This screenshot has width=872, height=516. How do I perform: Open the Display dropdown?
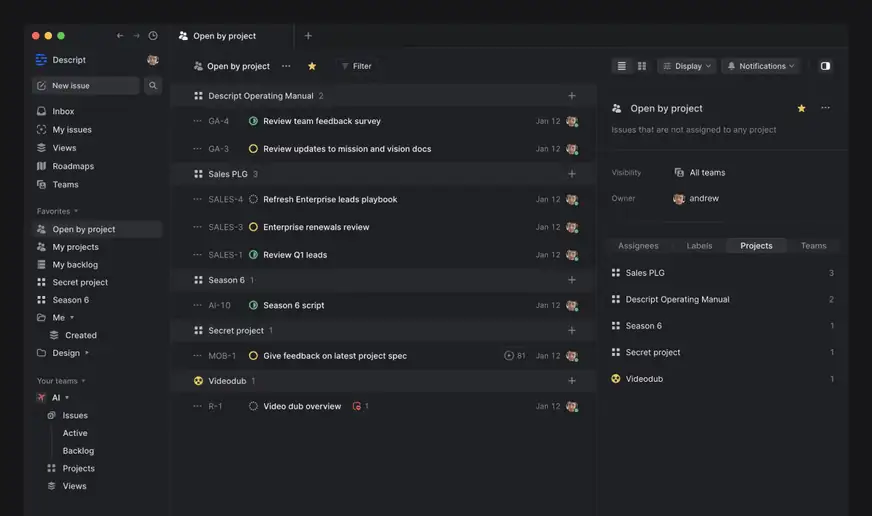click(687, 66)
